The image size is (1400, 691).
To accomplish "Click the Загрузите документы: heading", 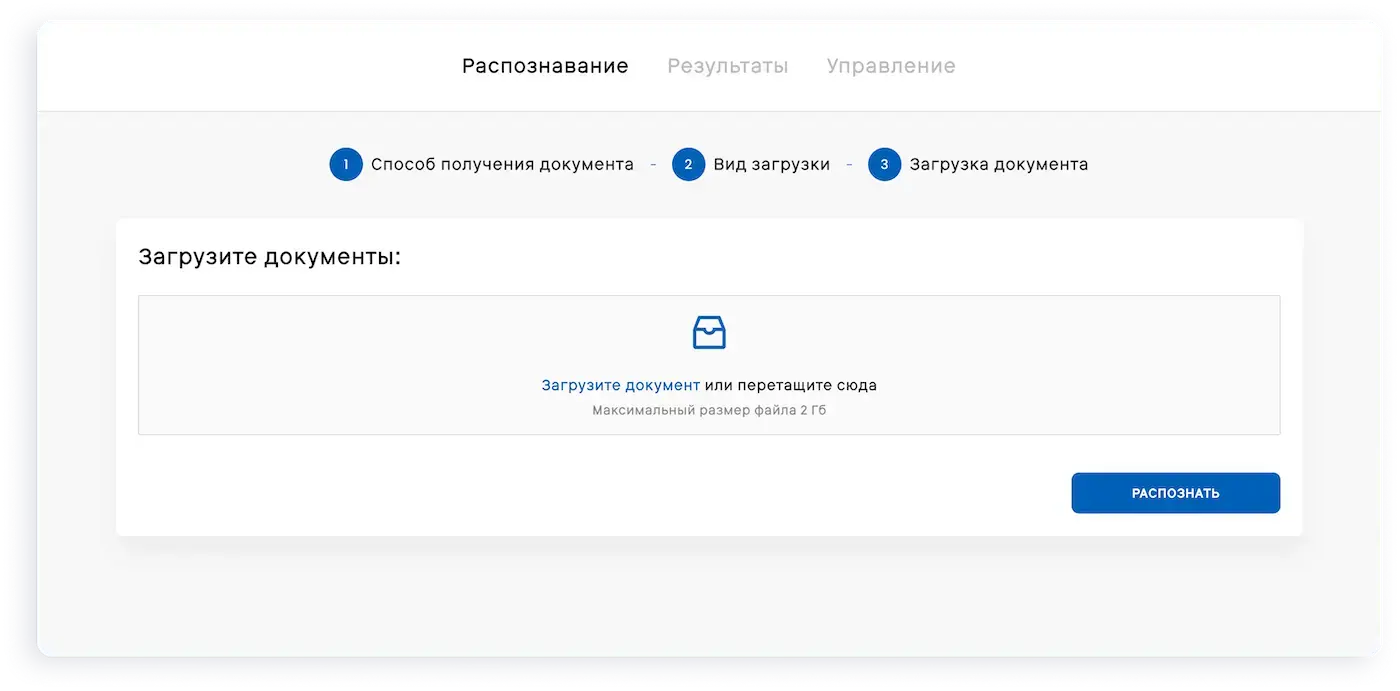I will pyautogui.click(x=269, y=257).
